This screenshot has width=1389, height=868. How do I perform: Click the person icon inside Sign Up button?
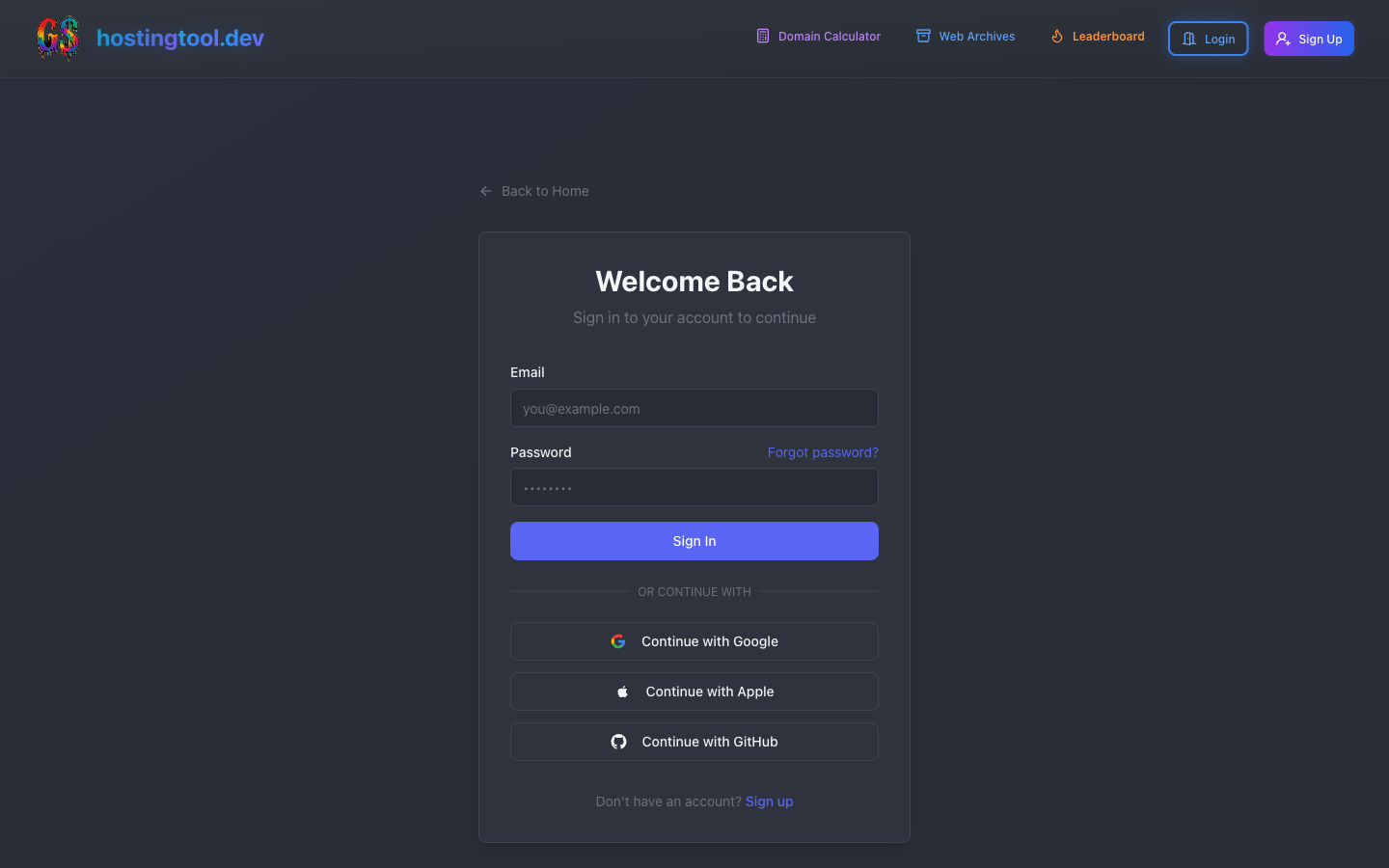[x=1283, y=39]
